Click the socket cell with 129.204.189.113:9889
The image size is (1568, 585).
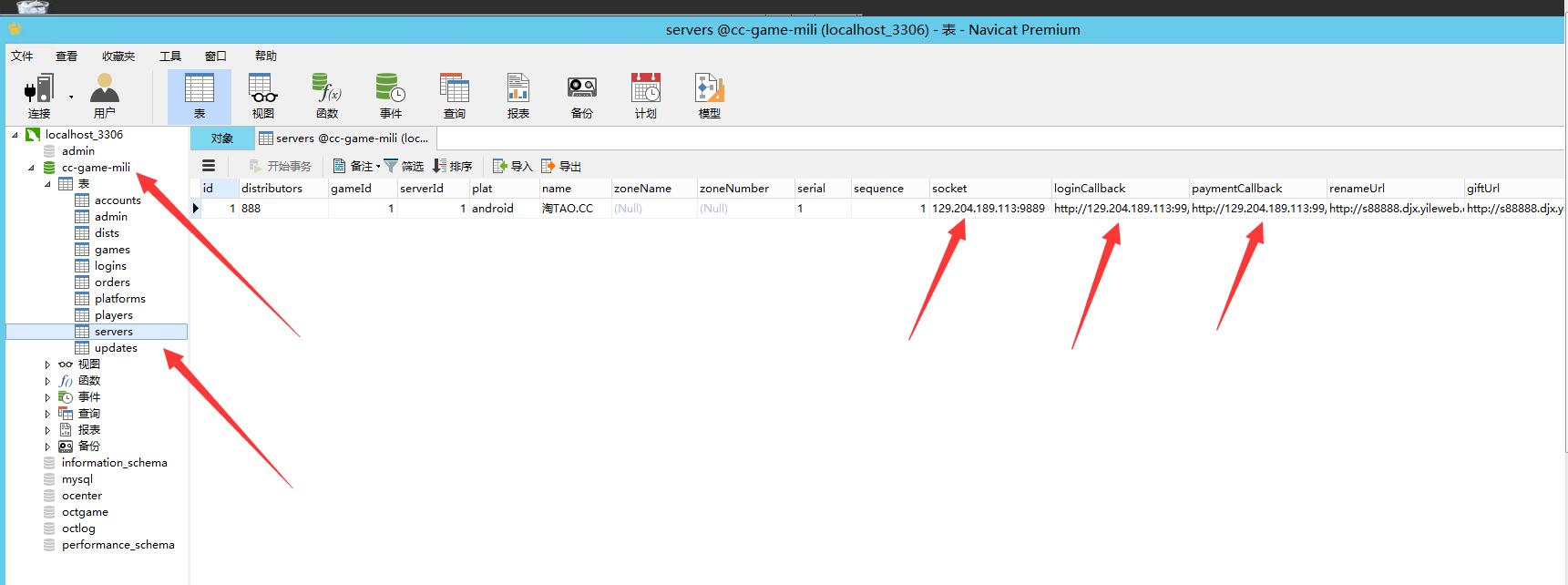[x=988, y=209]
